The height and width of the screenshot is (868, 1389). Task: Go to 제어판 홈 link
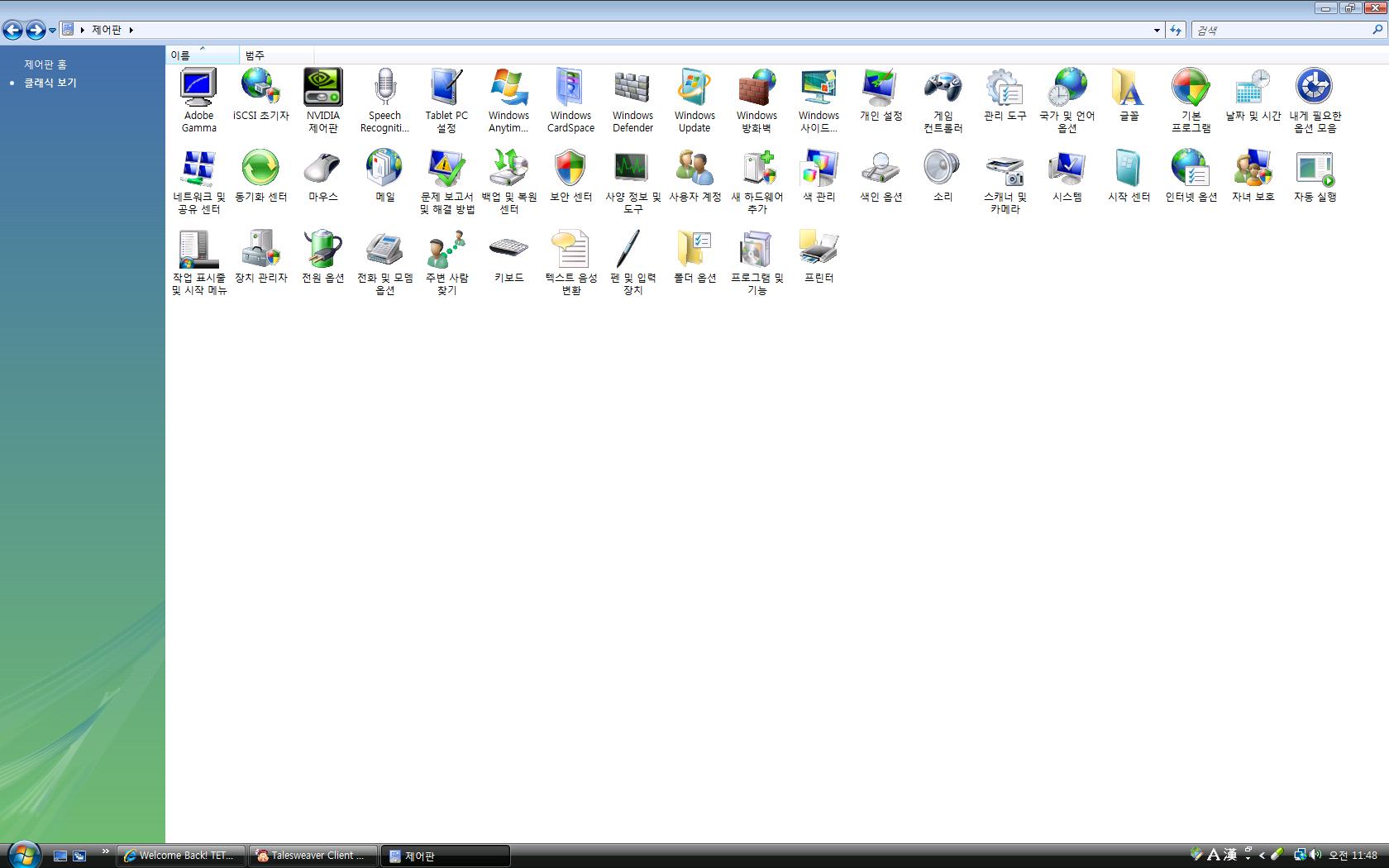pyautogui.click(x=45, y=64)
